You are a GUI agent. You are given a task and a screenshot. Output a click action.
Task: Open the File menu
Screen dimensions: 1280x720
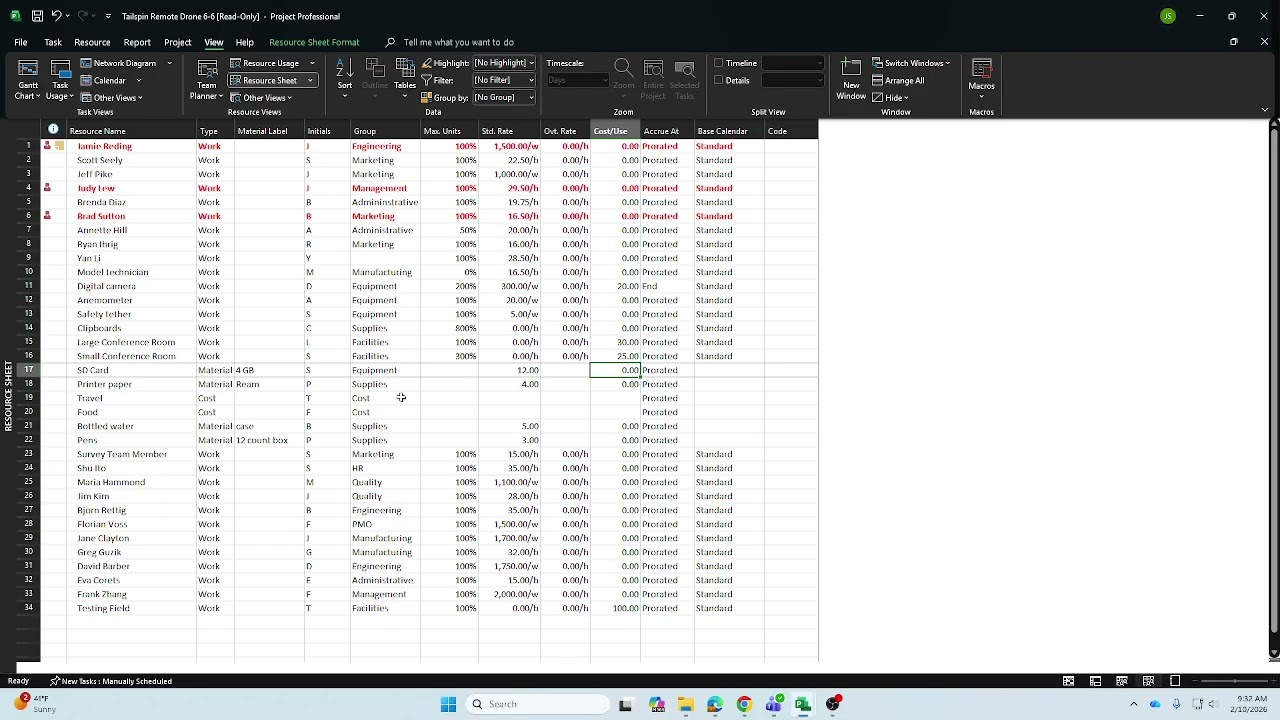(20, 42)
